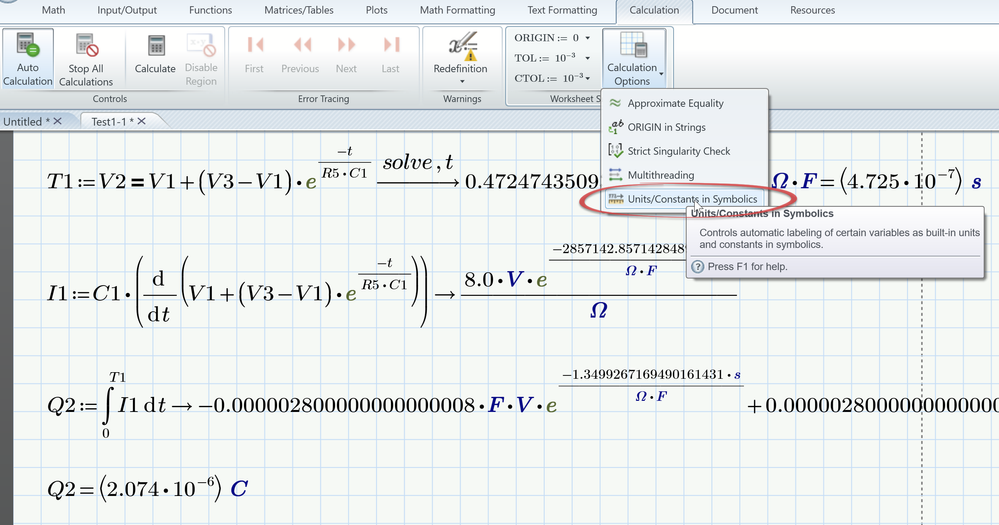
Task: Jump to Previous error trace
Action: [x=300, y=54]
